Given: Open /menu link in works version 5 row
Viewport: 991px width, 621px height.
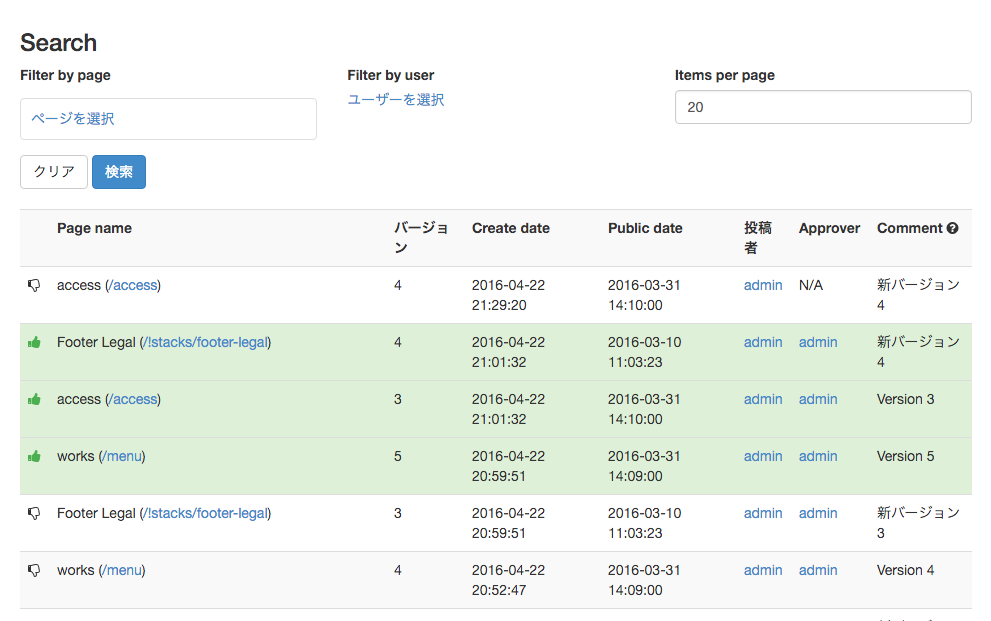Looking at the screenshot, I should [x=122, y=456].
